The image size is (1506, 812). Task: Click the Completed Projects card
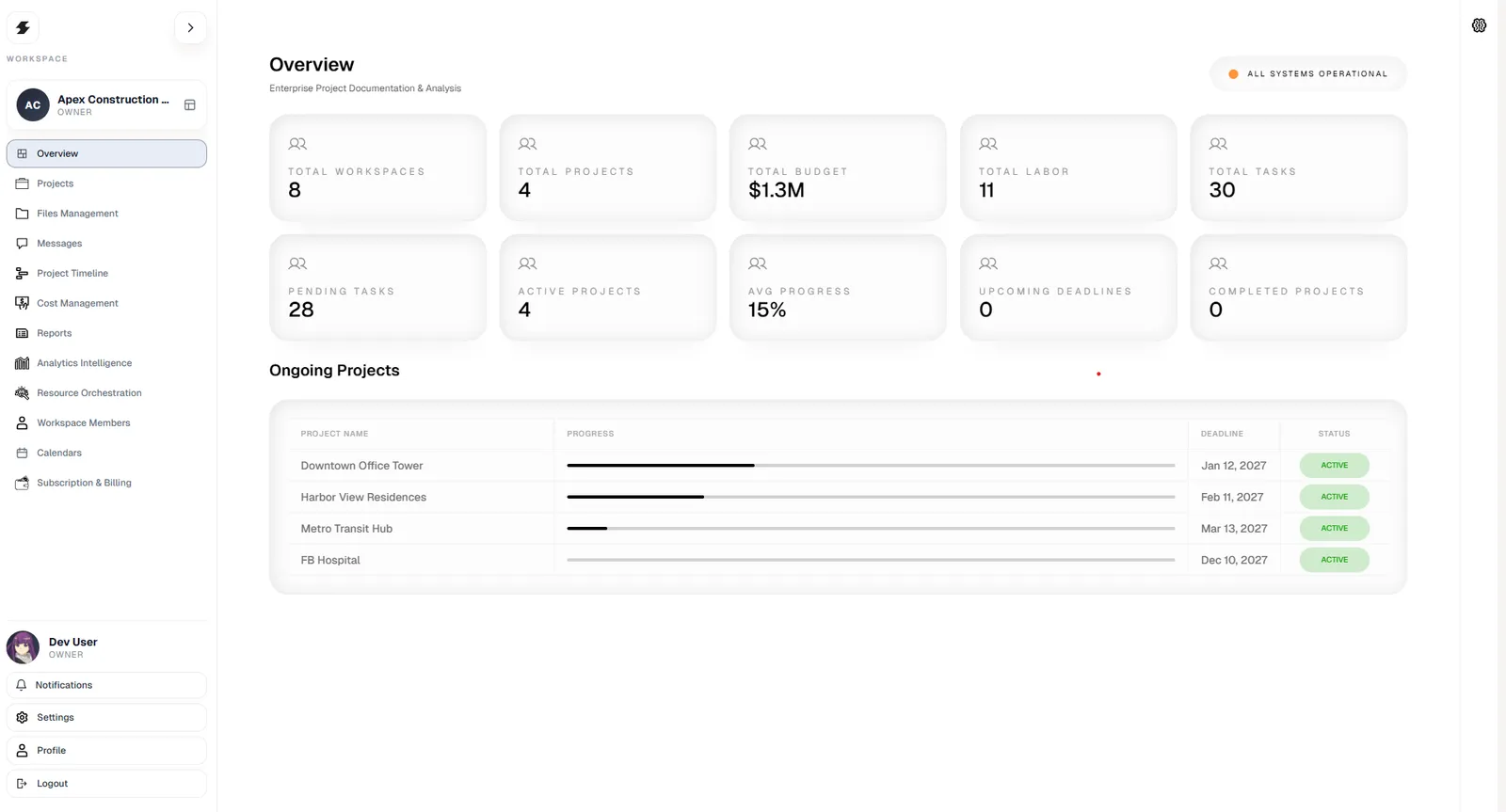pyautogui.click(x=1298, y=287)
